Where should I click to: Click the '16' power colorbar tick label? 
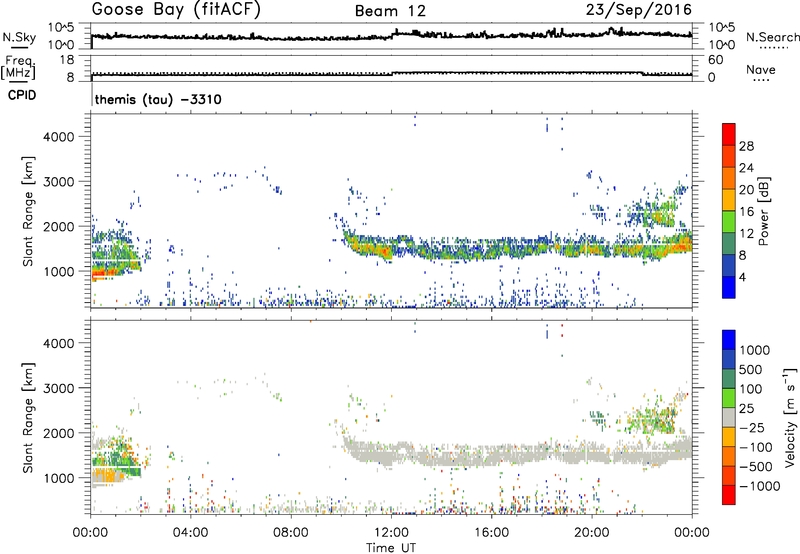click(x=746, y=212)
